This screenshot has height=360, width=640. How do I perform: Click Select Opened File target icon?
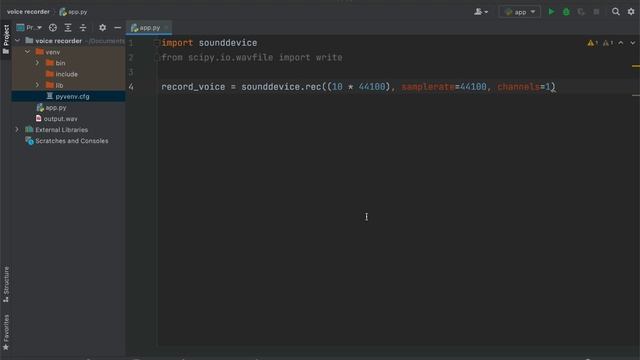pyautogui.click(x=53, y=28)
